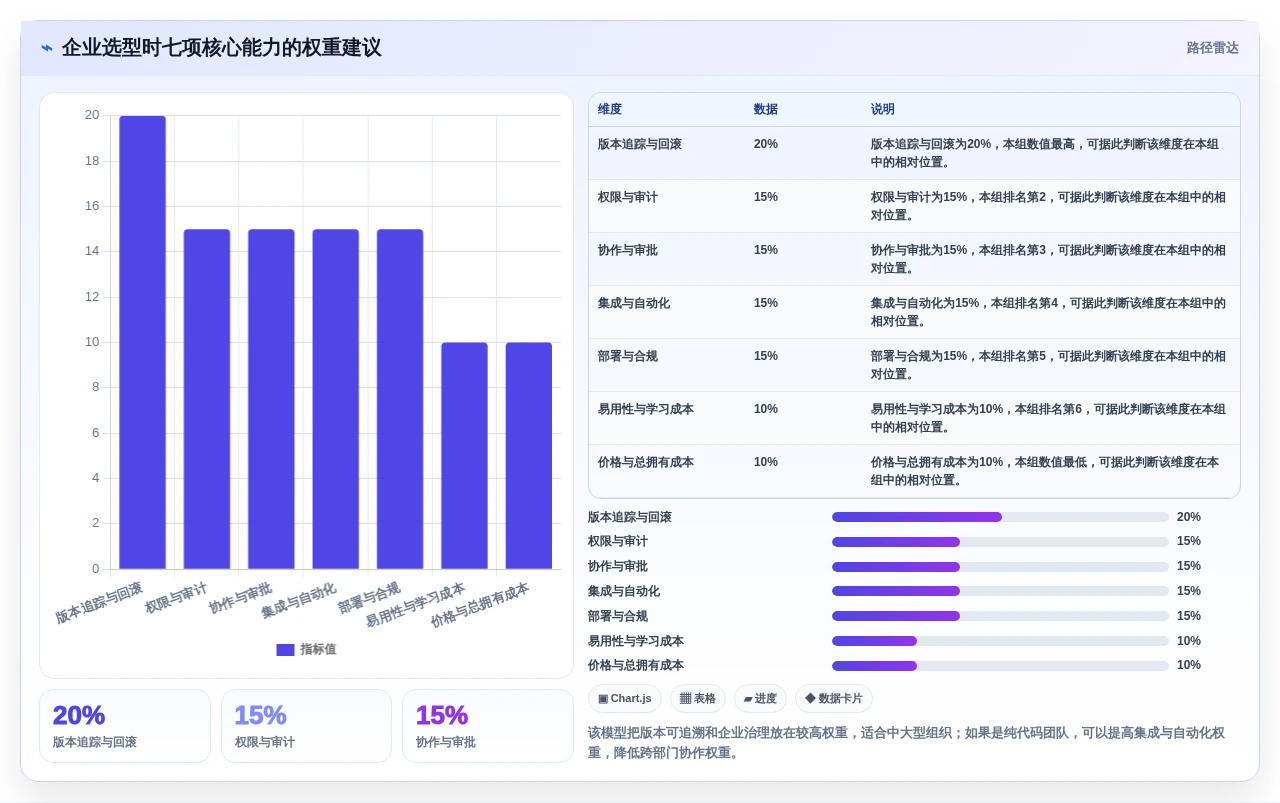
Task: Click the 版本追踪与回滚 progress bar
Action: click(1000, 517)
